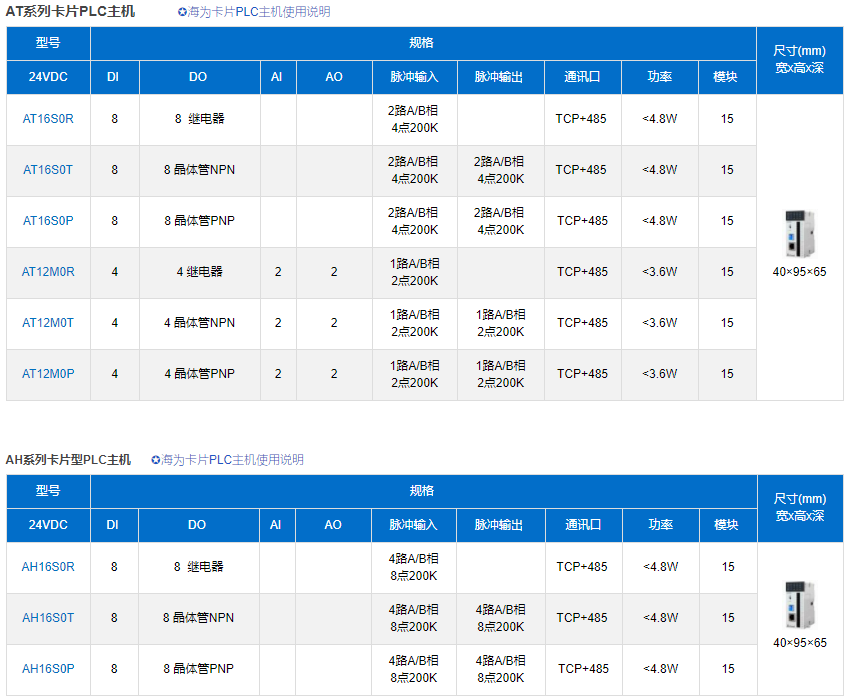Open the AH16S0R model link

48,567
